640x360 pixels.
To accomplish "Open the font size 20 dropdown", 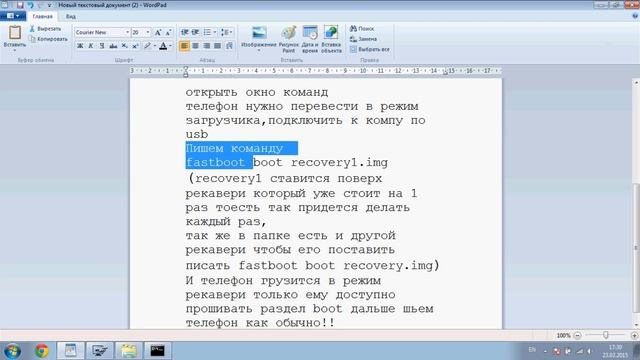I will click(148, 32).
